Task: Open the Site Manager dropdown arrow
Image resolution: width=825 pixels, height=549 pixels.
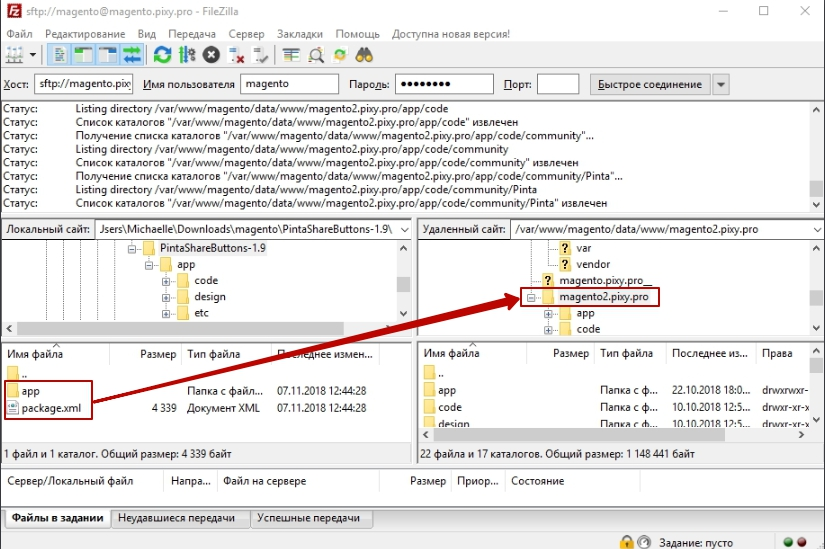Action: (x=33, y=55)
